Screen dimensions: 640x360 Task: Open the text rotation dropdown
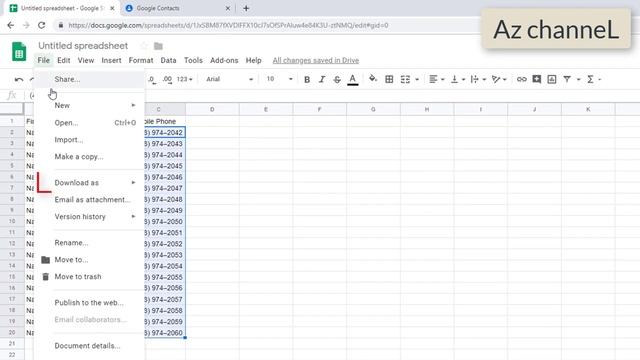tap(499, 79)
